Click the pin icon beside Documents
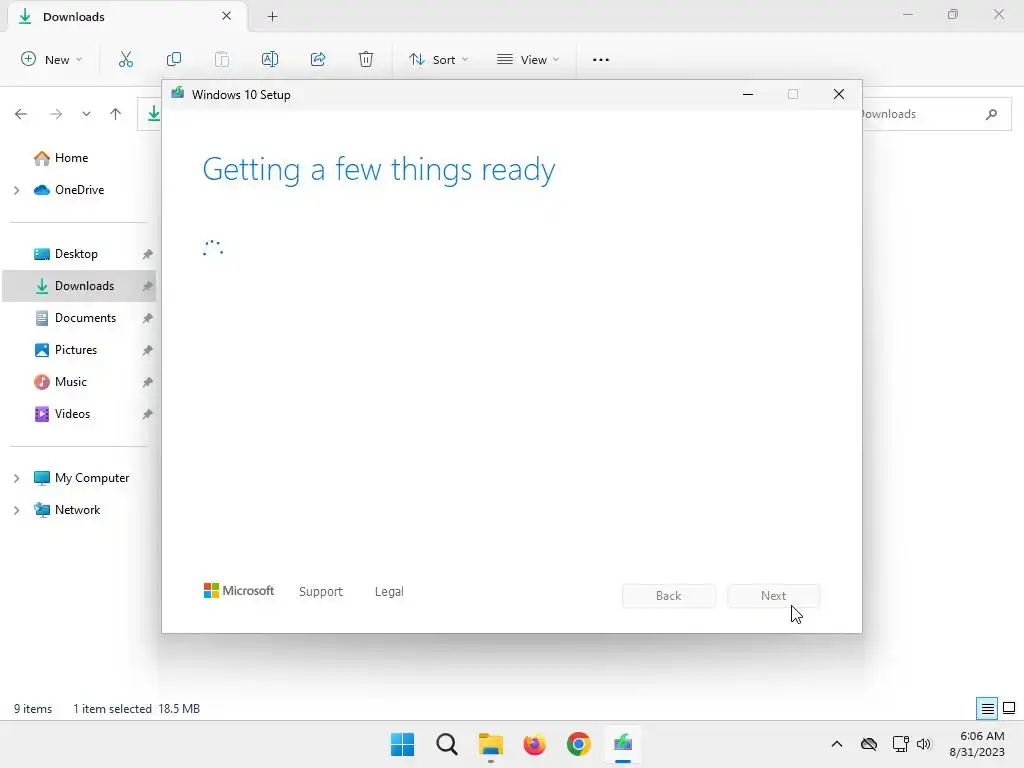The image size is (1024, 768). pyautogui.click(x=148, y=318)
